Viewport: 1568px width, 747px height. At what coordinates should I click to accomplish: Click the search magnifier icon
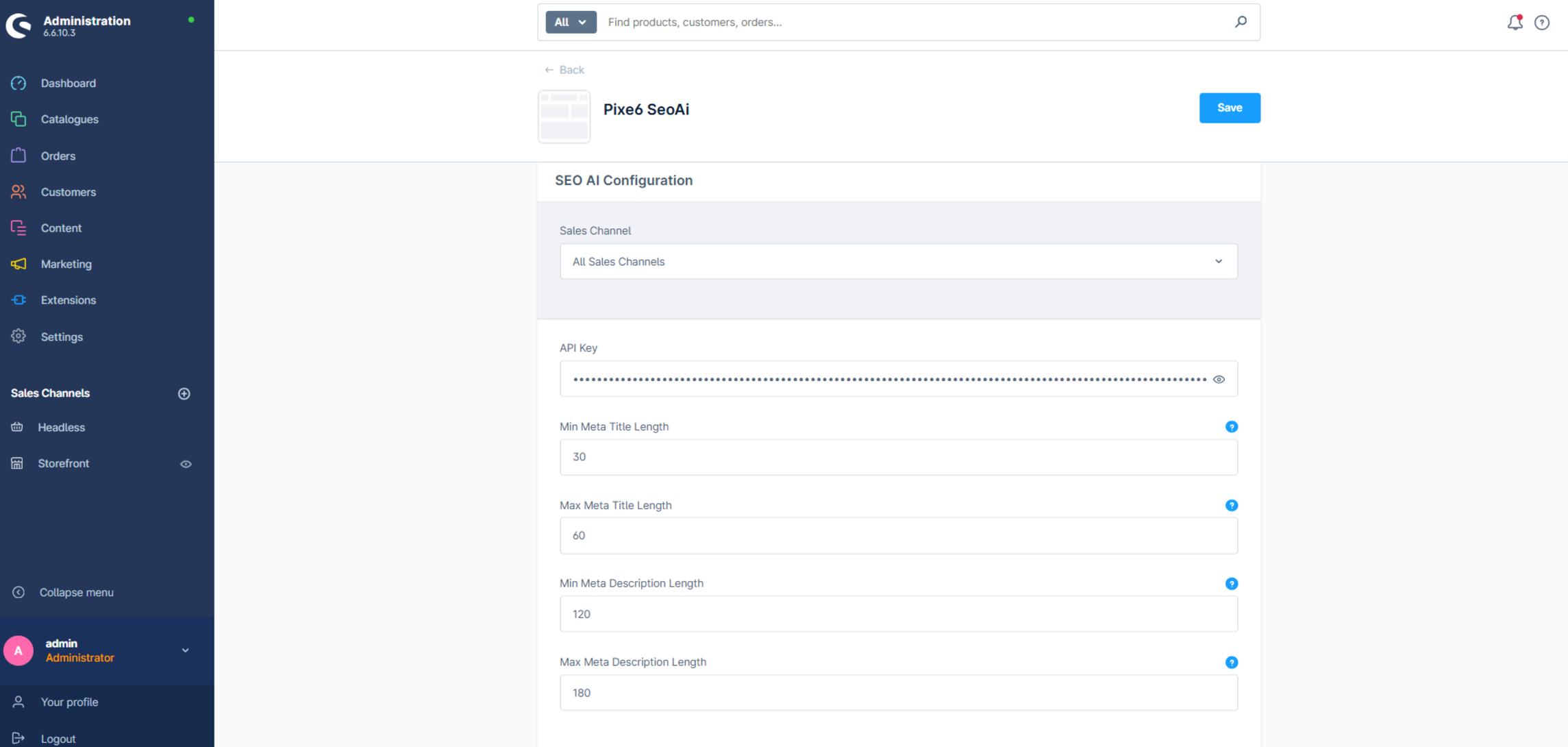pyautogui.click(x=1241, y=22)
